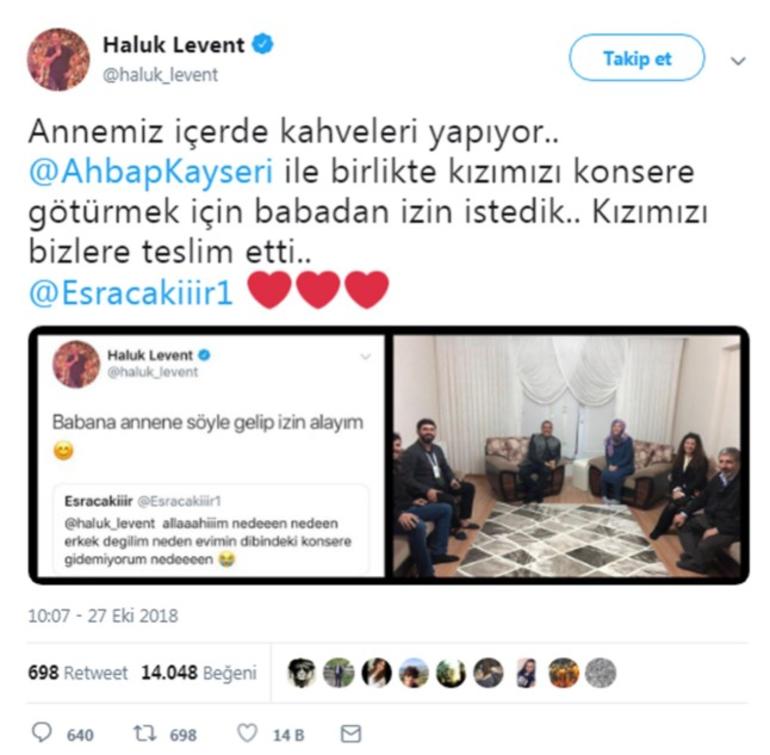Click last gray liker avatar in row
Image resolution: width=770 pixels, height=755 pixels.
(x=601, y=672)
